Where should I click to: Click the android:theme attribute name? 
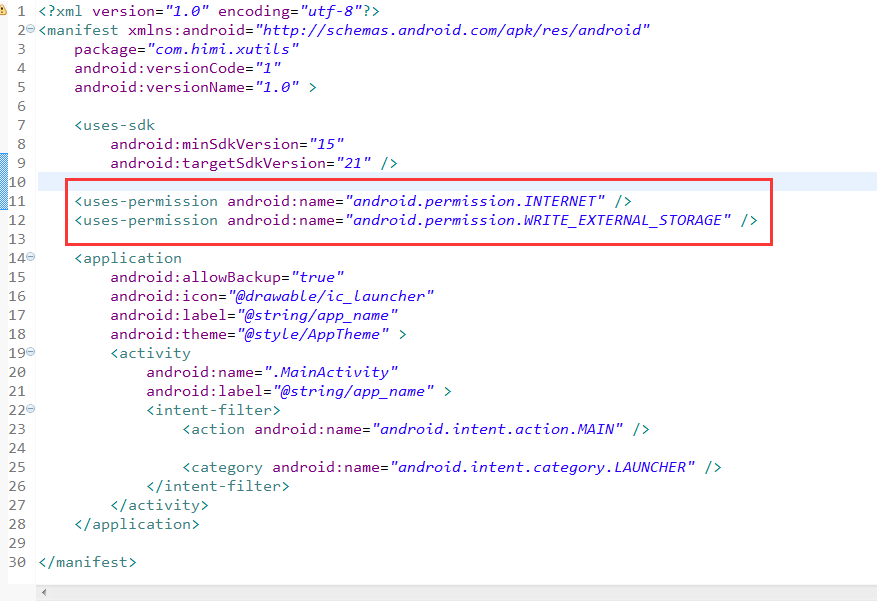click(x=168, y=334)
